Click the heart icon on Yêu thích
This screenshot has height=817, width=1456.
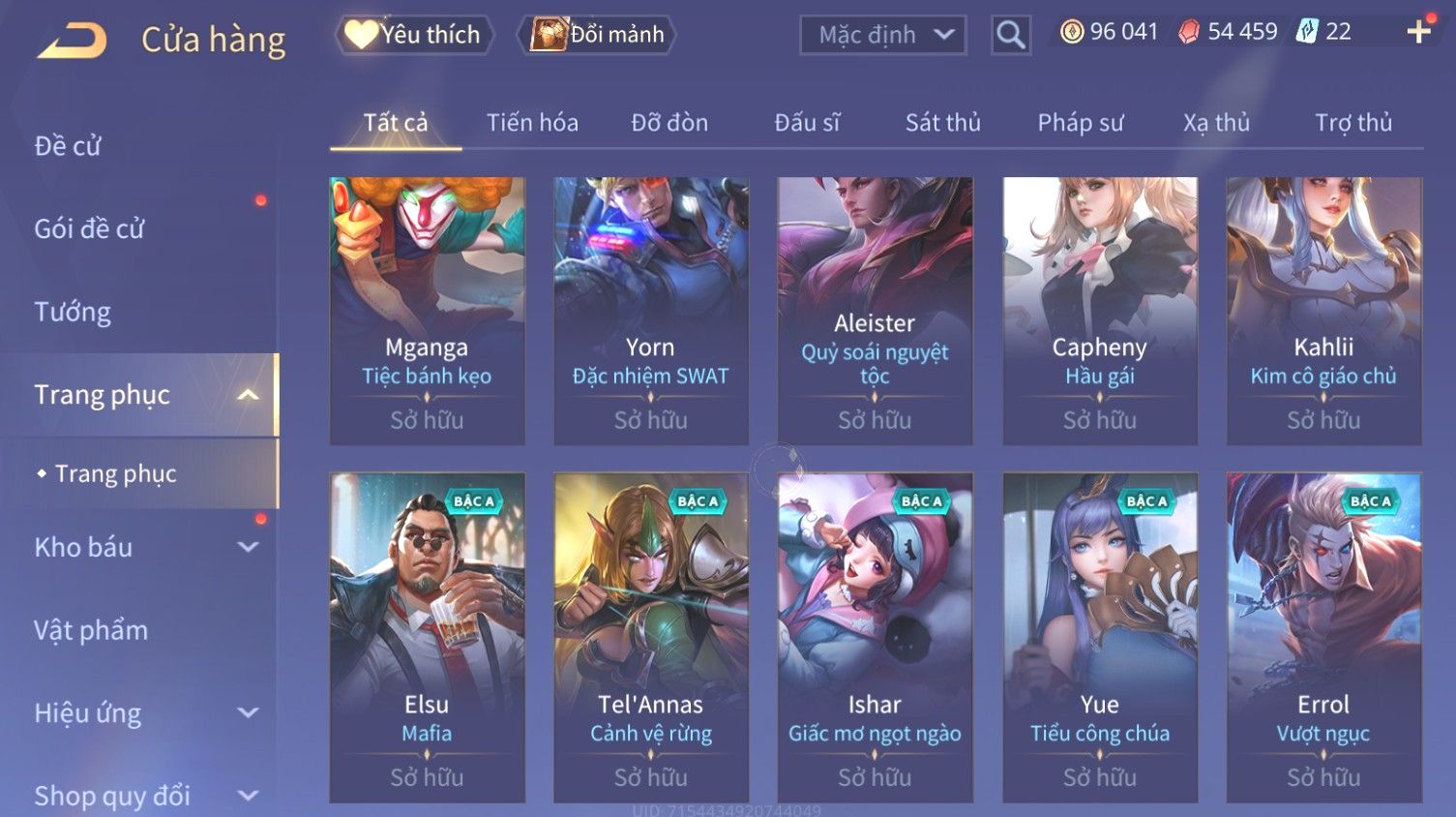point(361,35)
